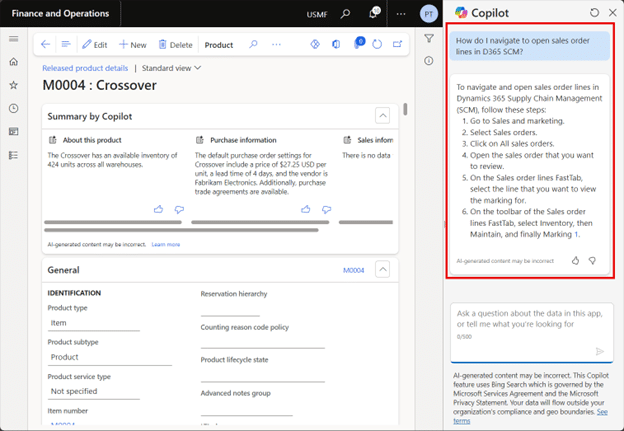Thumbs down Purchase information summary

tap(326, 209)
